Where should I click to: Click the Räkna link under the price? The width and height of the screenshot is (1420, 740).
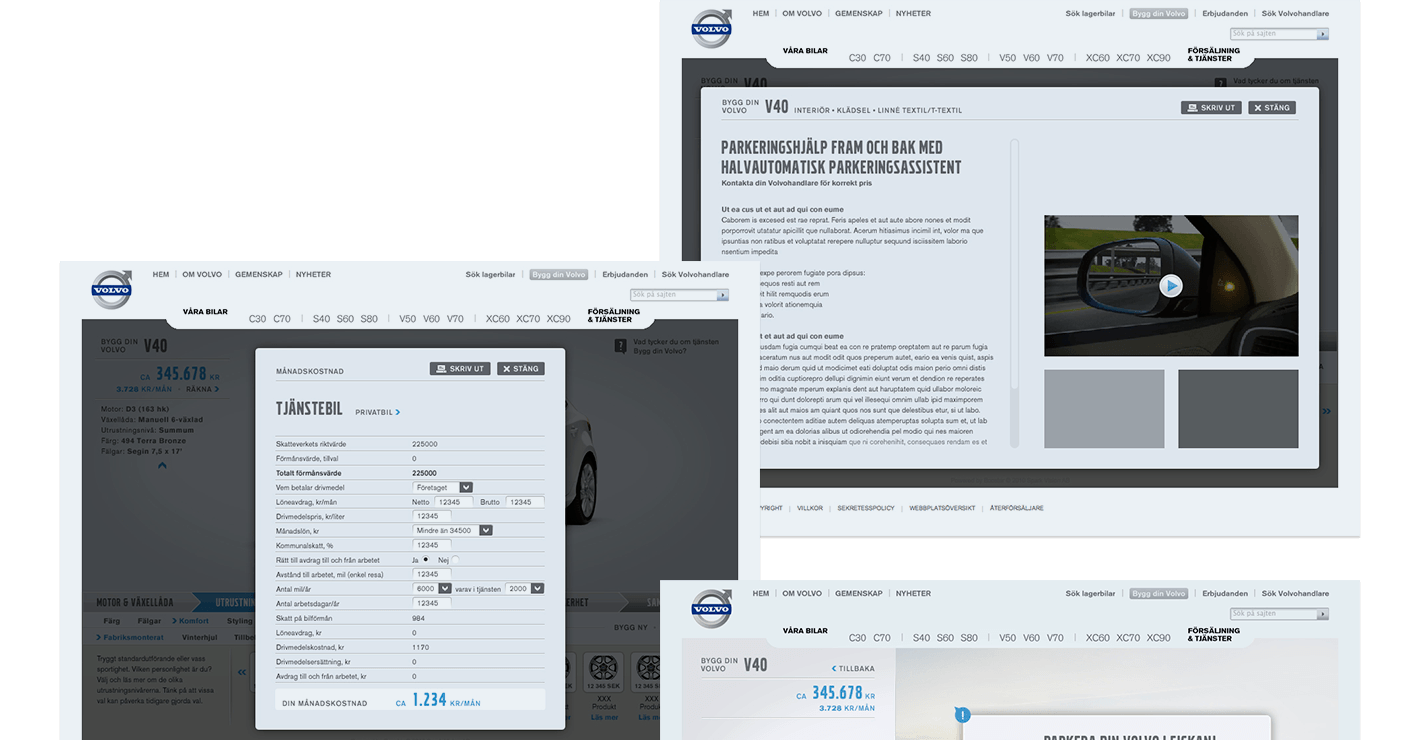(x=202, y=389)
